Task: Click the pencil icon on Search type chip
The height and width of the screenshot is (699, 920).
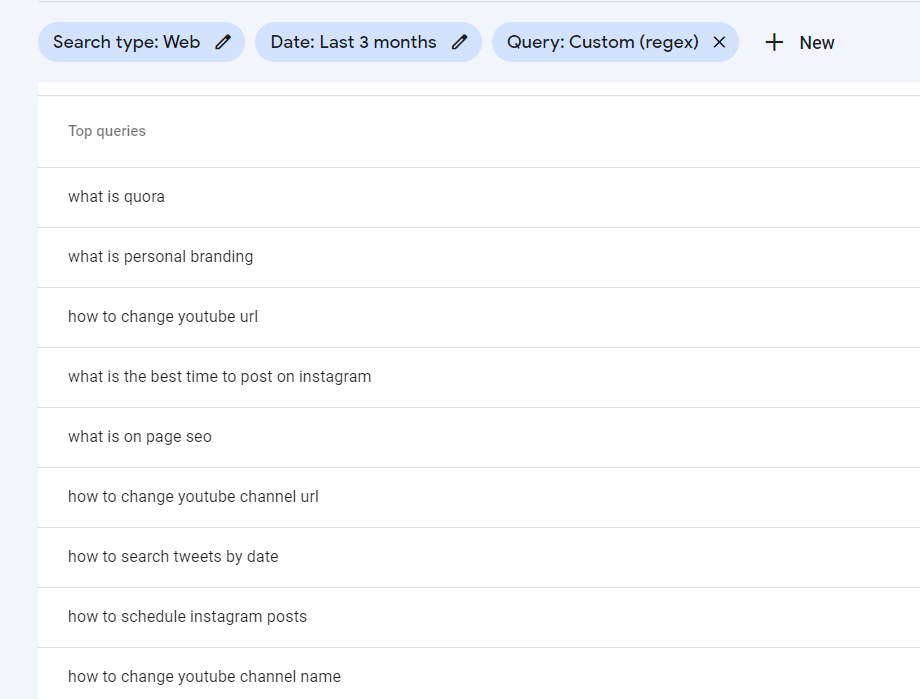Action: [223, 42]
